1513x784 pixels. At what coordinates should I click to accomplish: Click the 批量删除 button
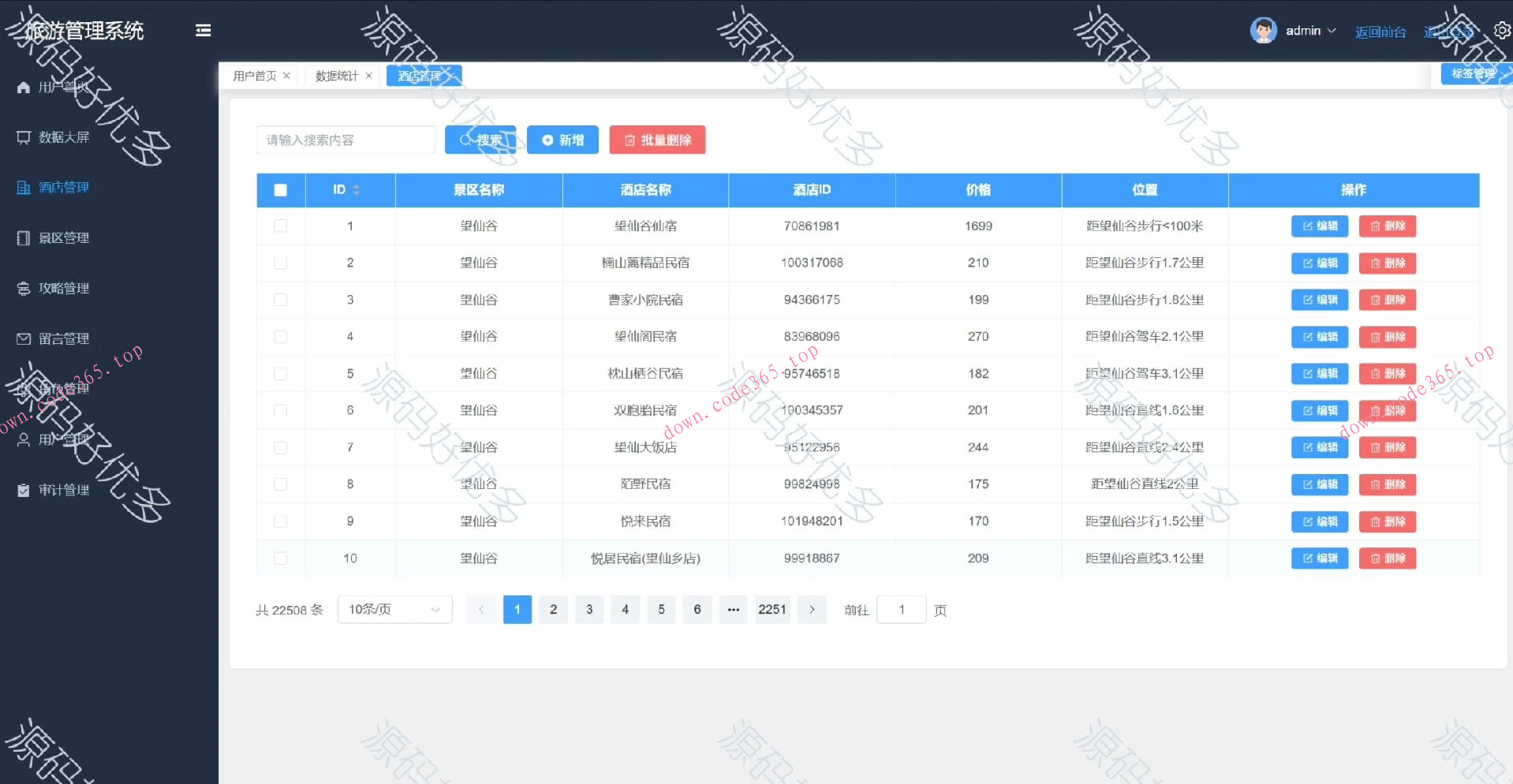(x=656, y=140)
